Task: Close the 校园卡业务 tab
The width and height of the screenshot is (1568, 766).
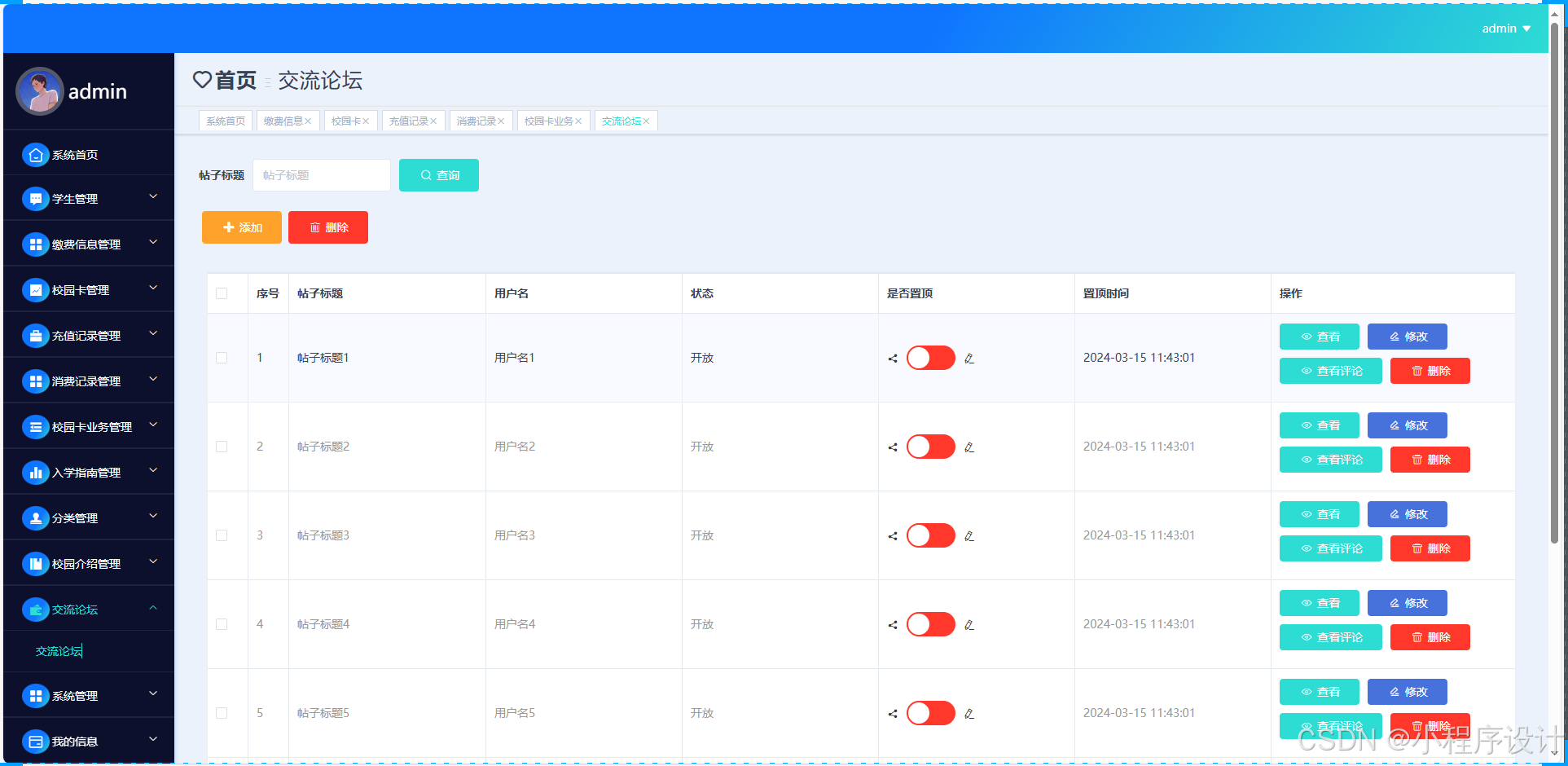Action: 578,121
